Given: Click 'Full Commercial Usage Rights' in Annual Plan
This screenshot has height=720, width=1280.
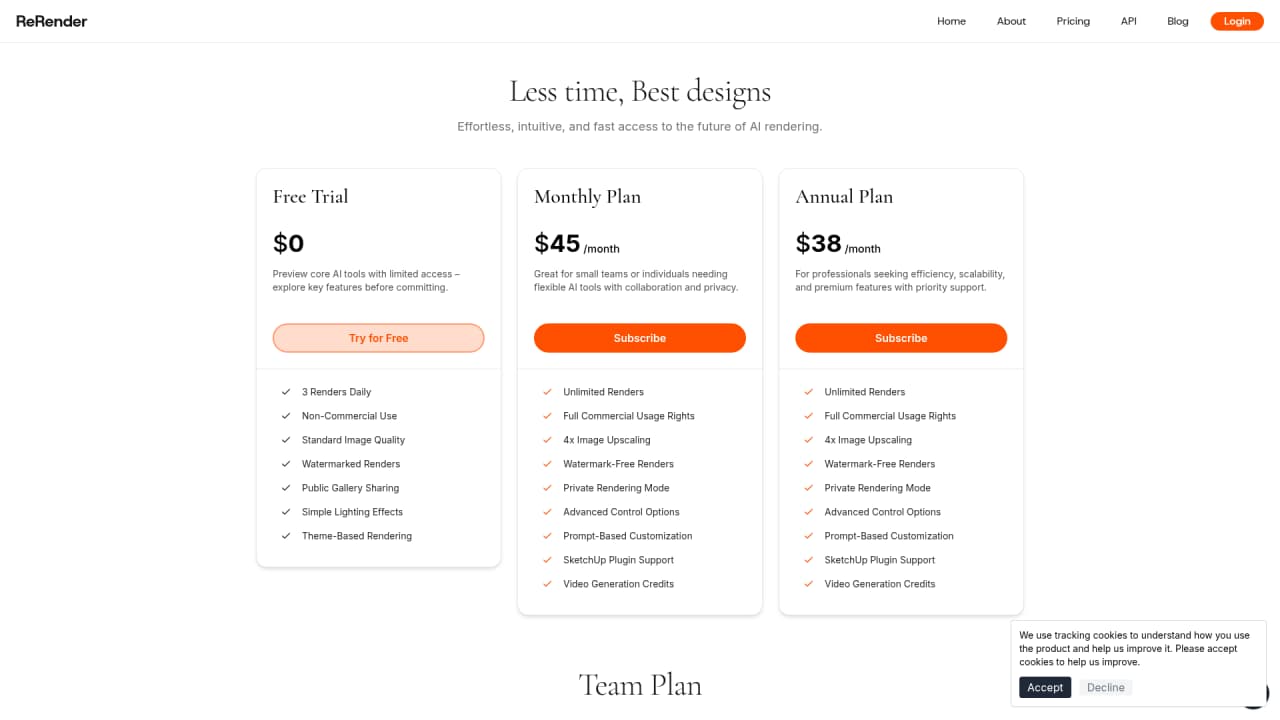Looking at the screenshot, I should 890,416.
